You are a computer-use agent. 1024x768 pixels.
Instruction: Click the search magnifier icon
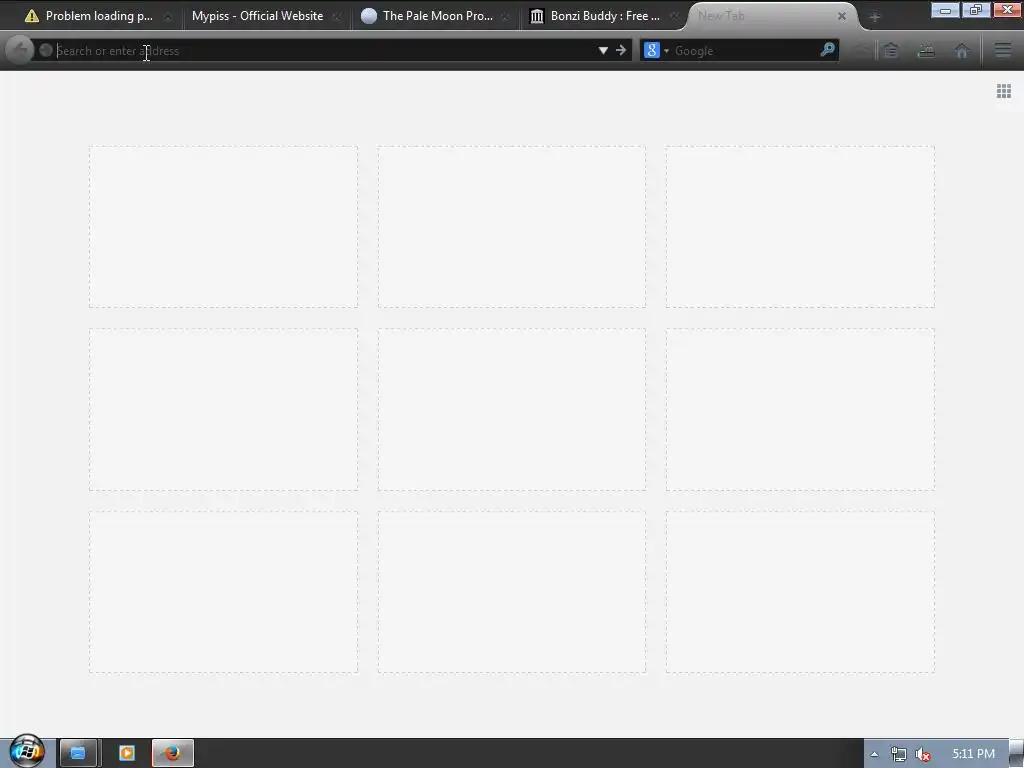coord(827,50)
